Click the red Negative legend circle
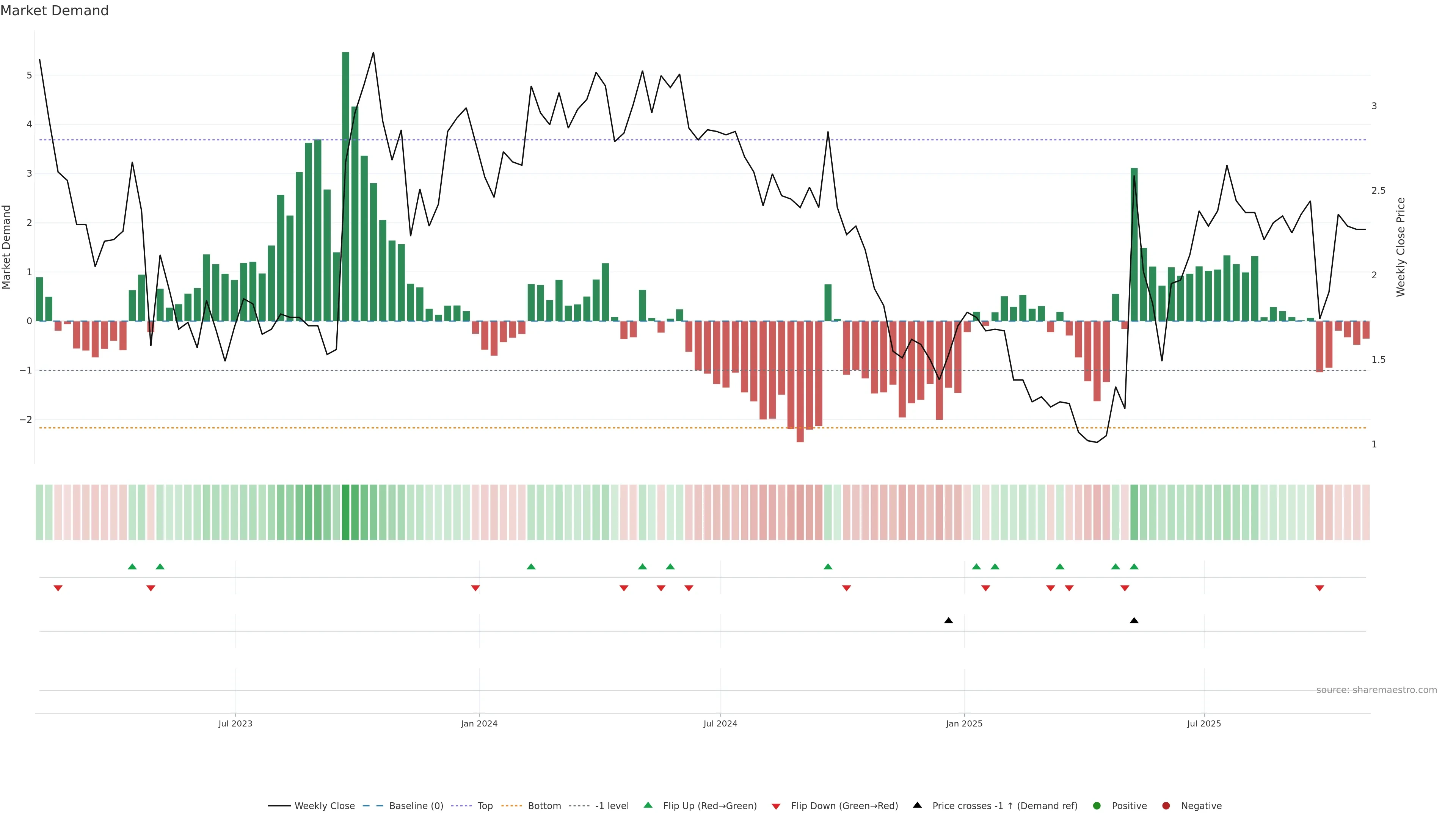The image size is (1456, 819). click(1166, 806)
